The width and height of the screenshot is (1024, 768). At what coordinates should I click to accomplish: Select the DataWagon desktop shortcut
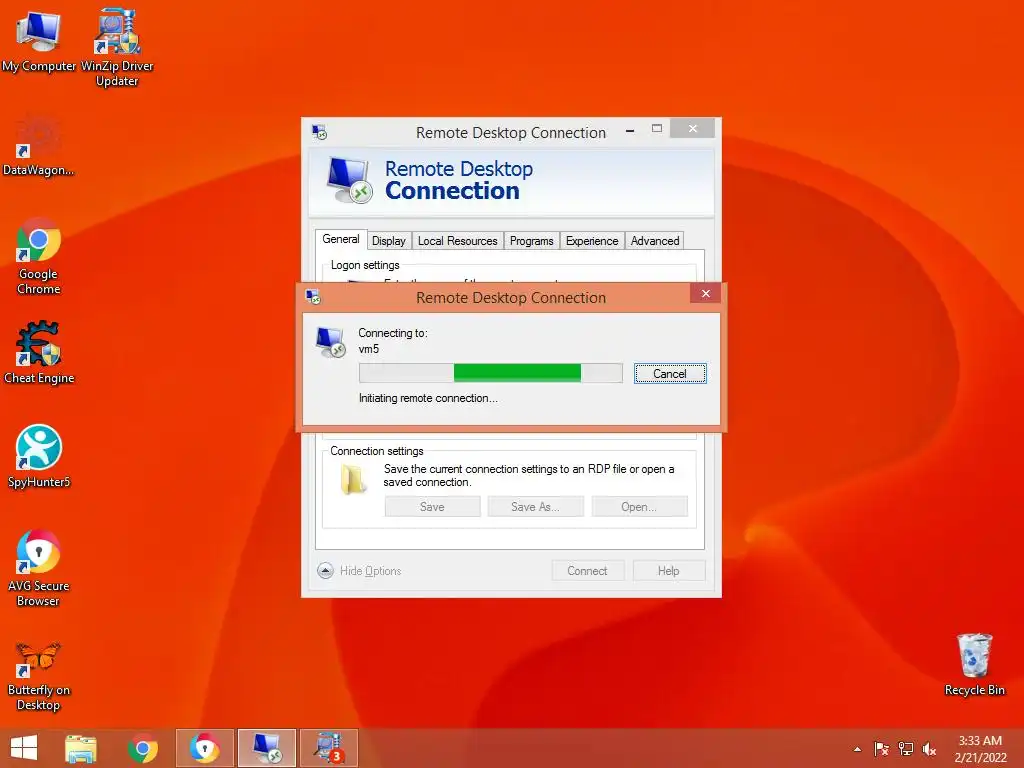click(39, 145)
